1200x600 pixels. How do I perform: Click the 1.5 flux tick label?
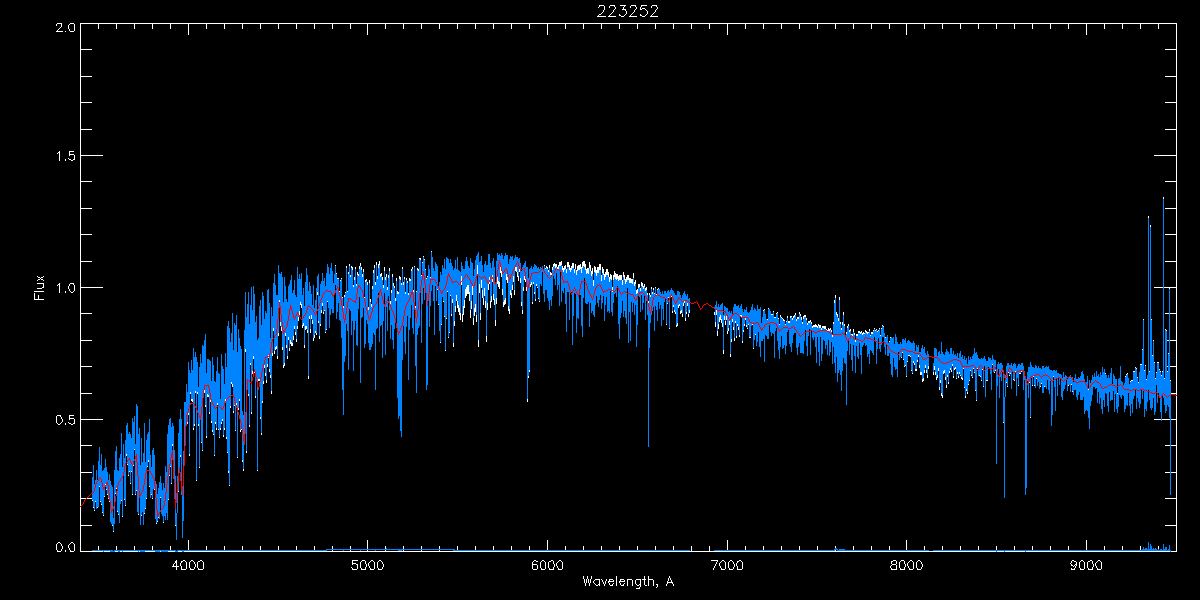pyautogui.click(x=64, y=157)
